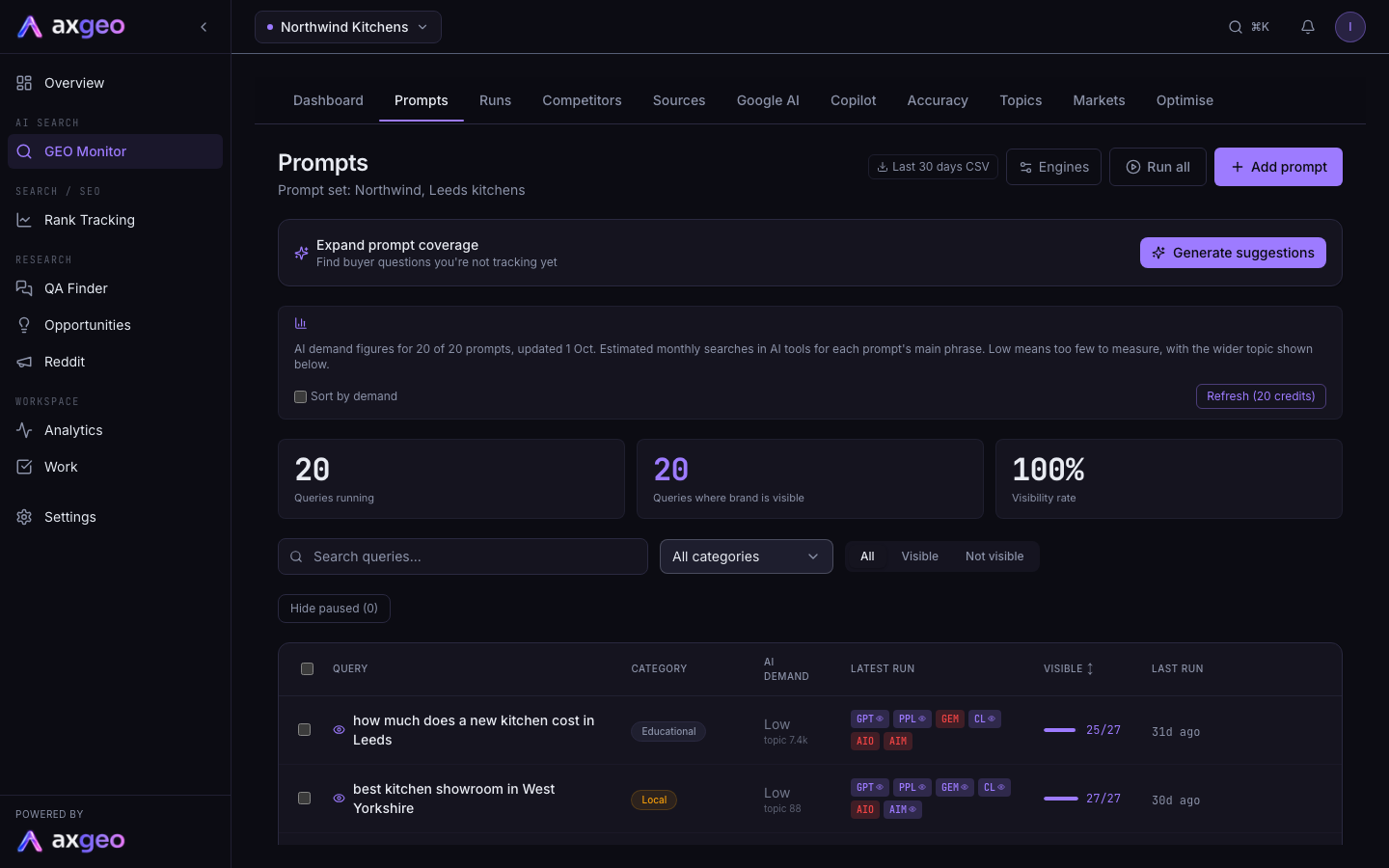Click the sparkle icon beside Expand prompt coverage
The height and width of the screenshot is (868, 1389).
click(301, 253)
